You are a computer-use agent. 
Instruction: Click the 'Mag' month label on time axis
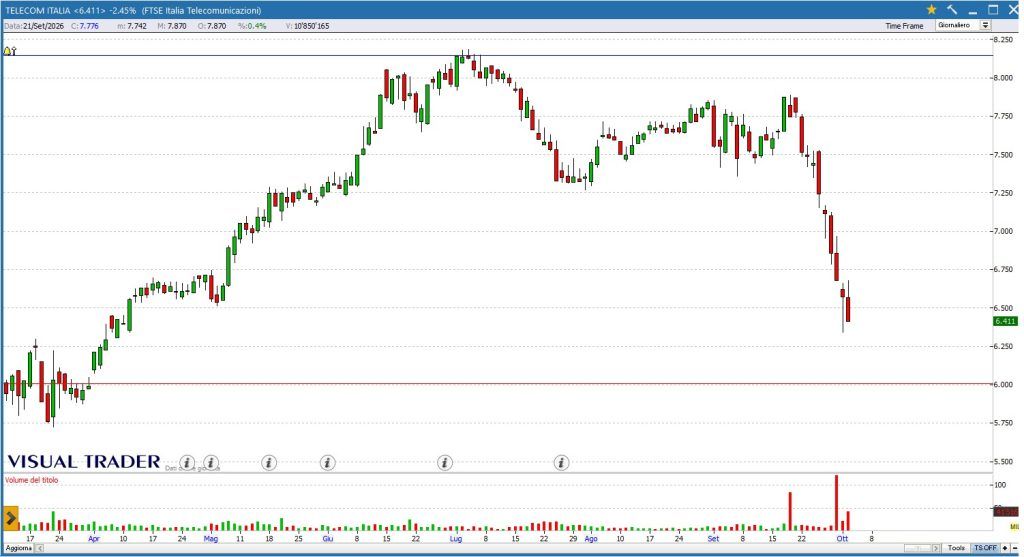point(210,539)
